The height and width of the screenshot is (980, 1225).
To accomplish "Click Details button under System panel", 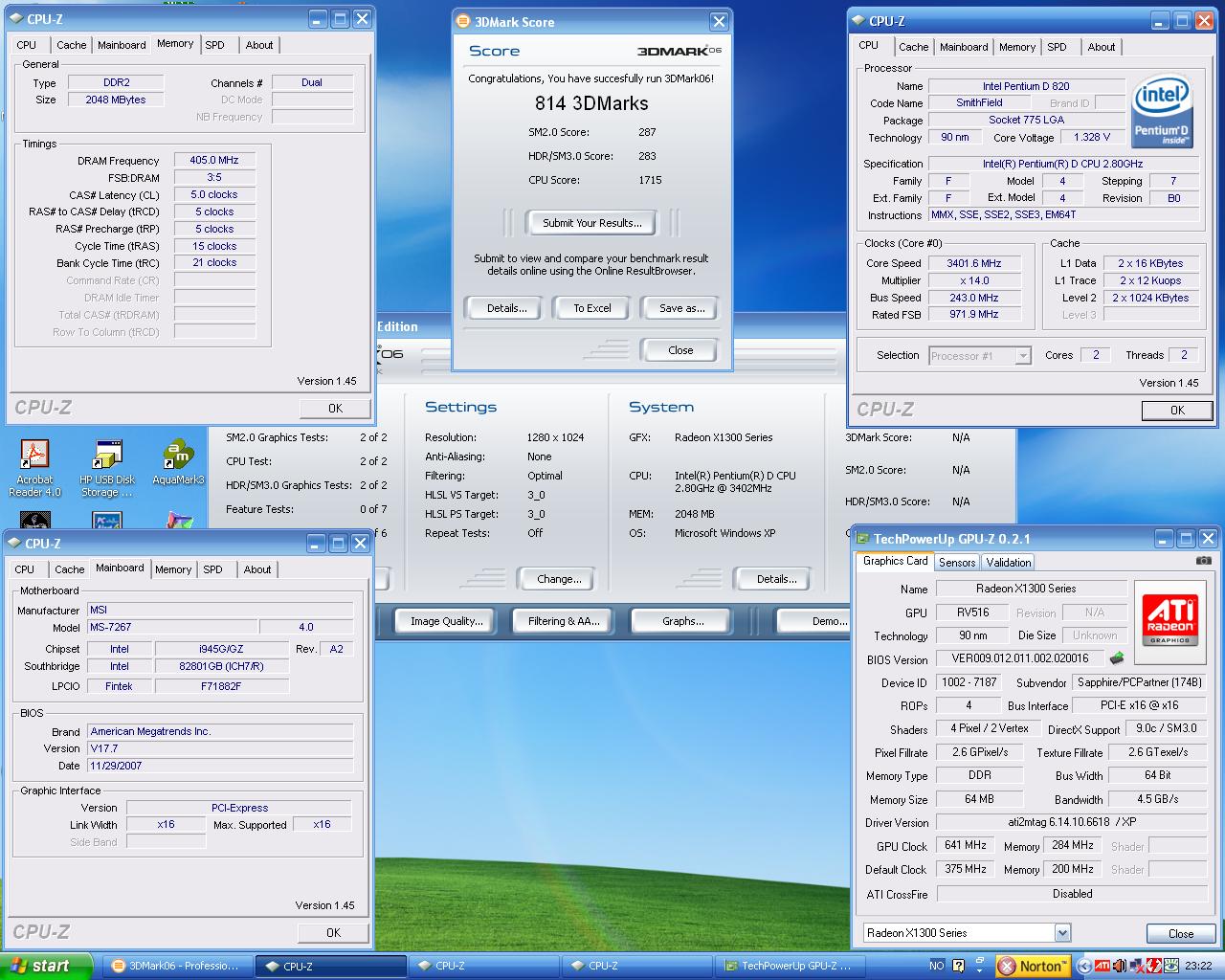I will click(776, 579).
